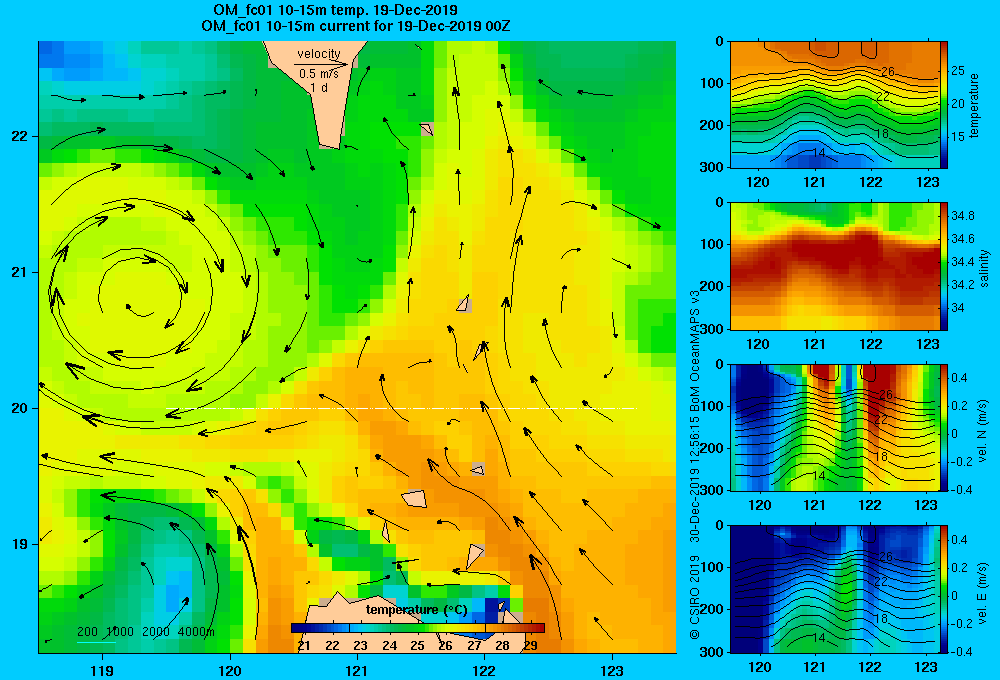Click '0.4' on the vel. E colorbar
1000x680 pixels.
959,539
